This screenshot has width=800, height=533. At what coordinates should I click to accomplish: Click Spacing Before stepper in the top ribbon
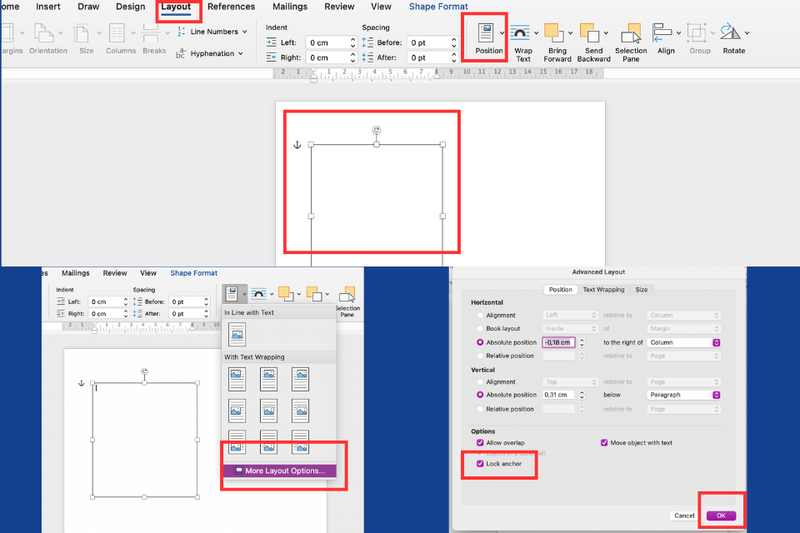point(454,43)
